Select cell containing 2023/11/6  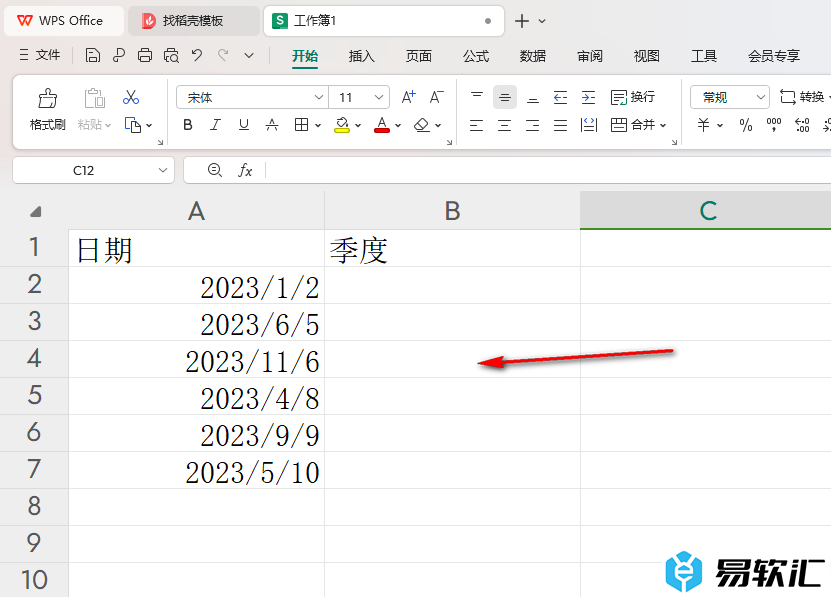point(197,359)
